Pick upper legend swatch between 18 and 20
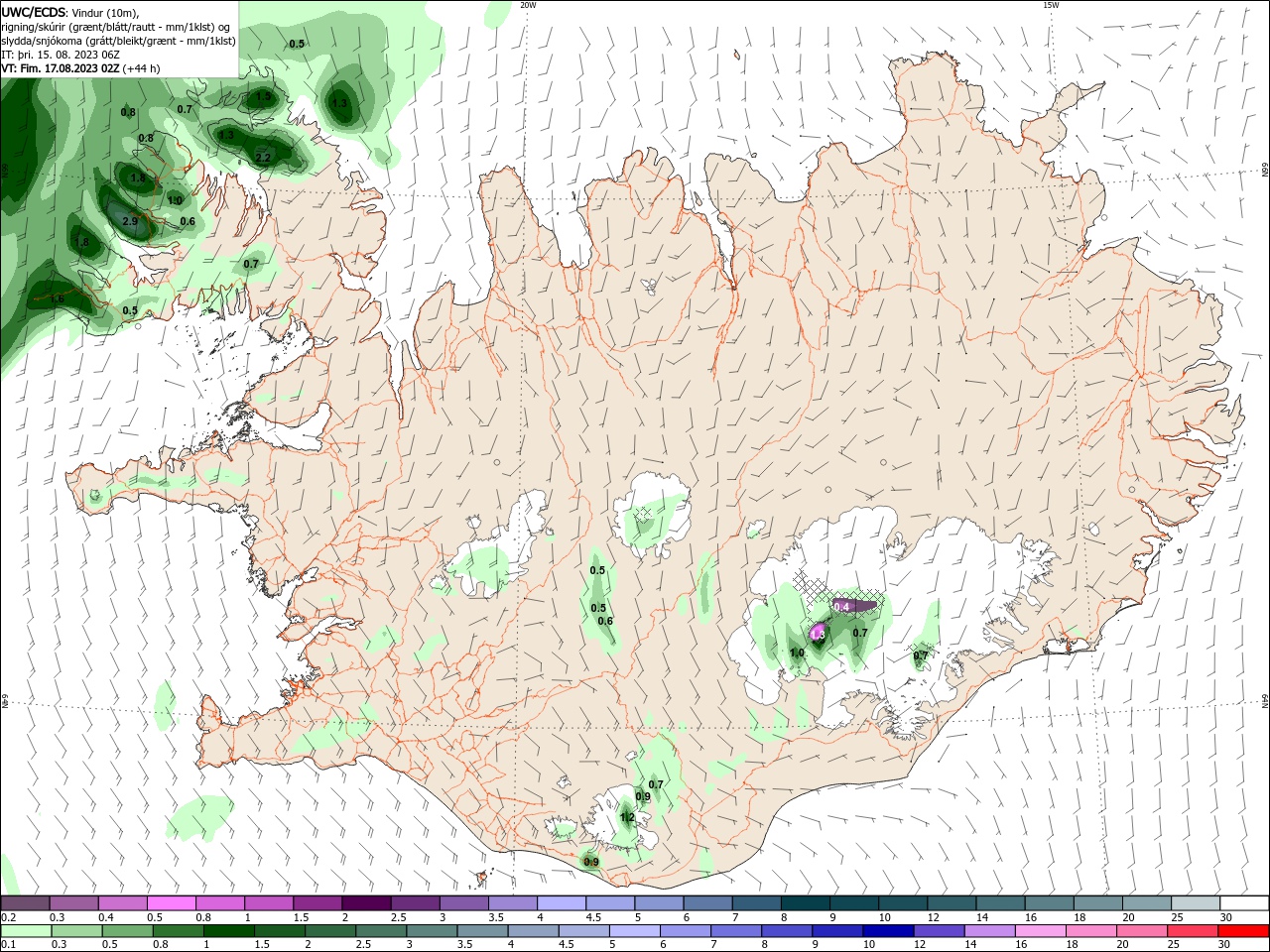 tap(1098, 902)
